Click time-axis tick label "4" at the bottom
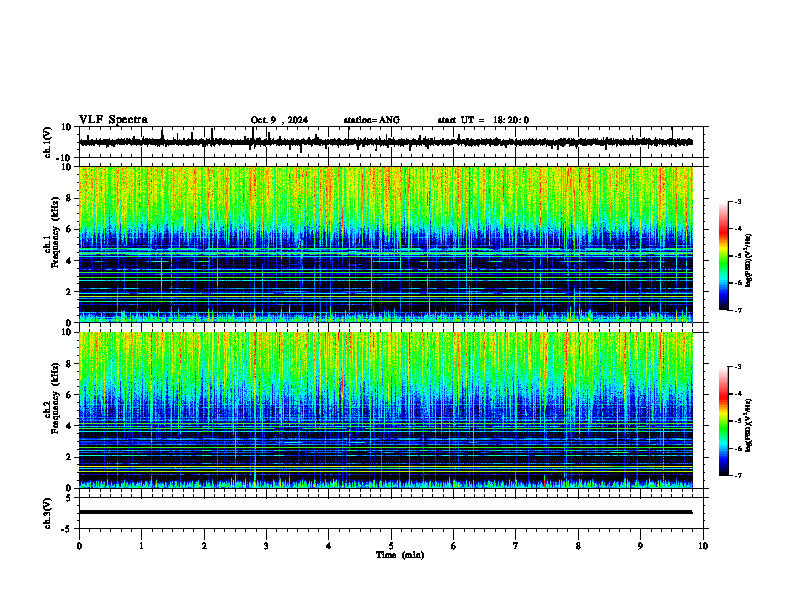Screen dimensions: 792x612 pos(329,546)
